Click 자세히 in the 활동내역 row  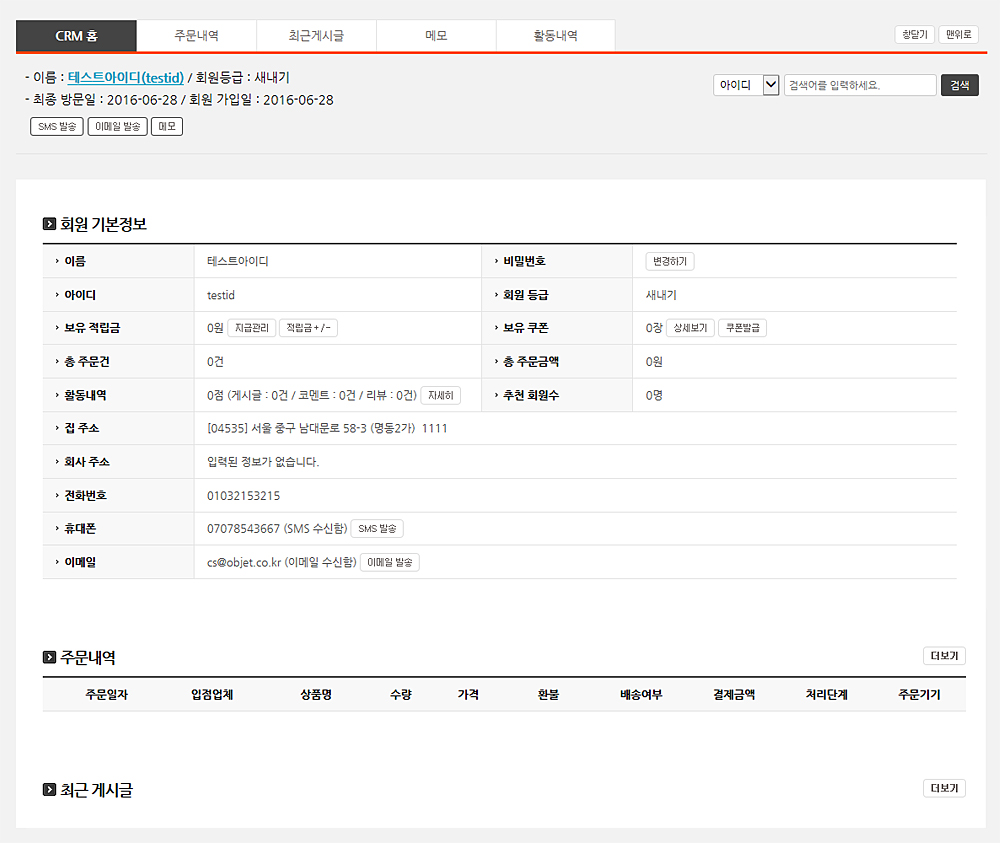(441, 395)
